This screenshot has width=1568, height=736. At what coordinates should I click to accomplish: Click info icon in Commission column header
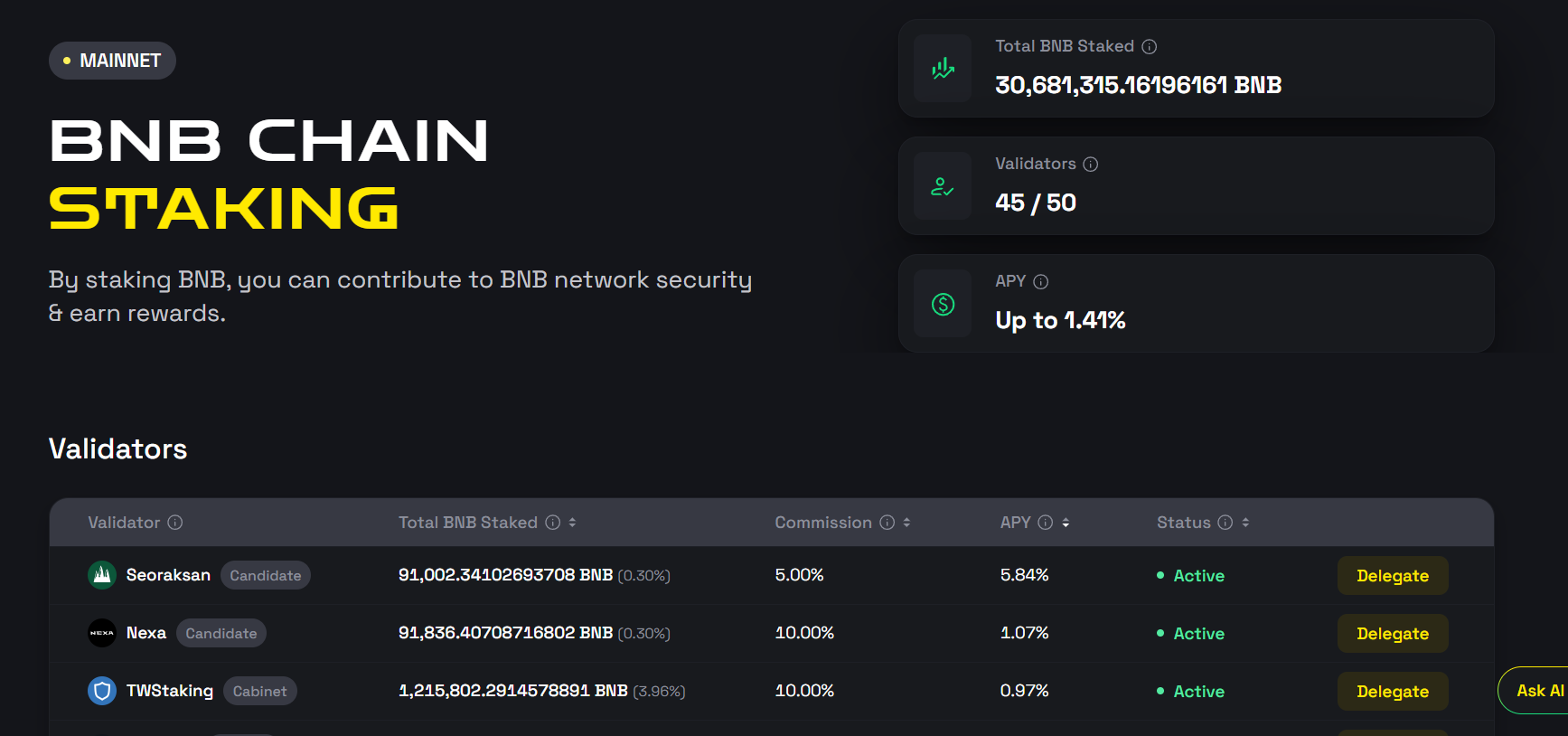point(887,522)
